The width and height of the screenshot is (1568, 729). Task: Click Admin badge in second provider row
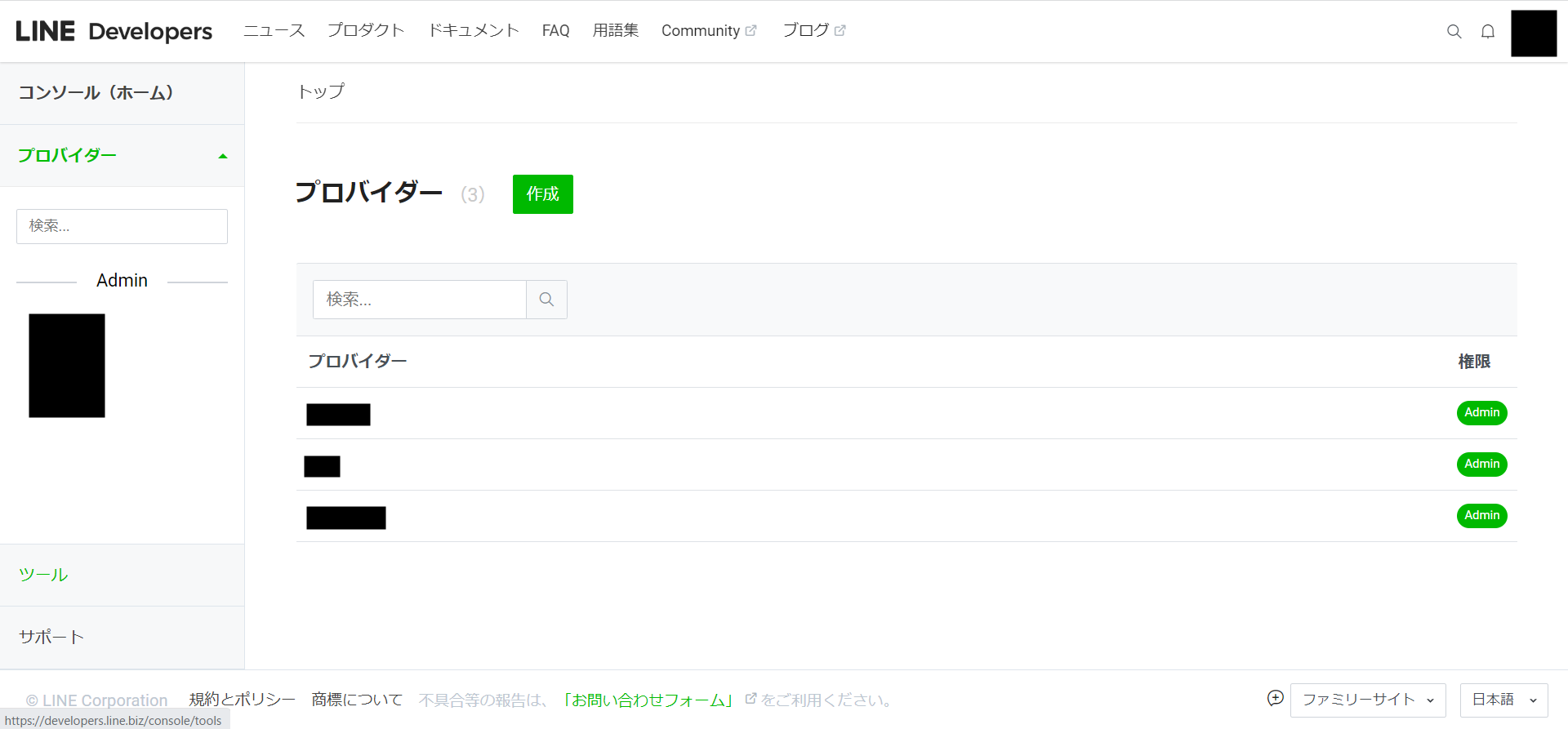click(x=1482, y=465)
